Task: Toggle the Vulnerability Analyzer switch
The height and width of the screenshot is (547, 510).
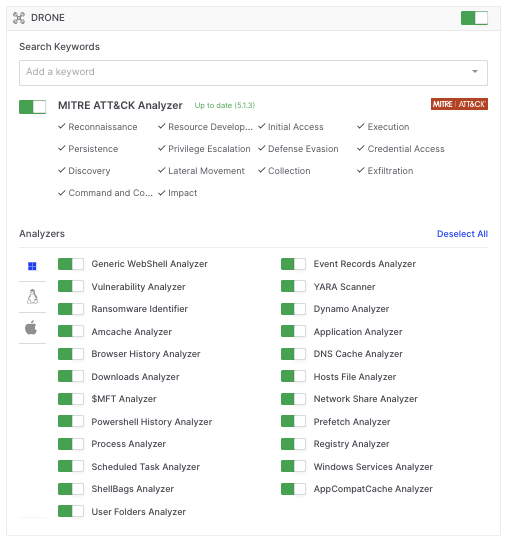Action: (x=71, y=286)
